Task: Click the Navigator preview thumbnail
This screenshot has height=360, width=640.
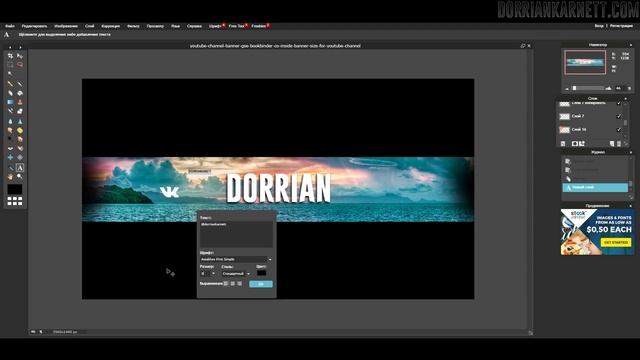Action: coord(585,62)
